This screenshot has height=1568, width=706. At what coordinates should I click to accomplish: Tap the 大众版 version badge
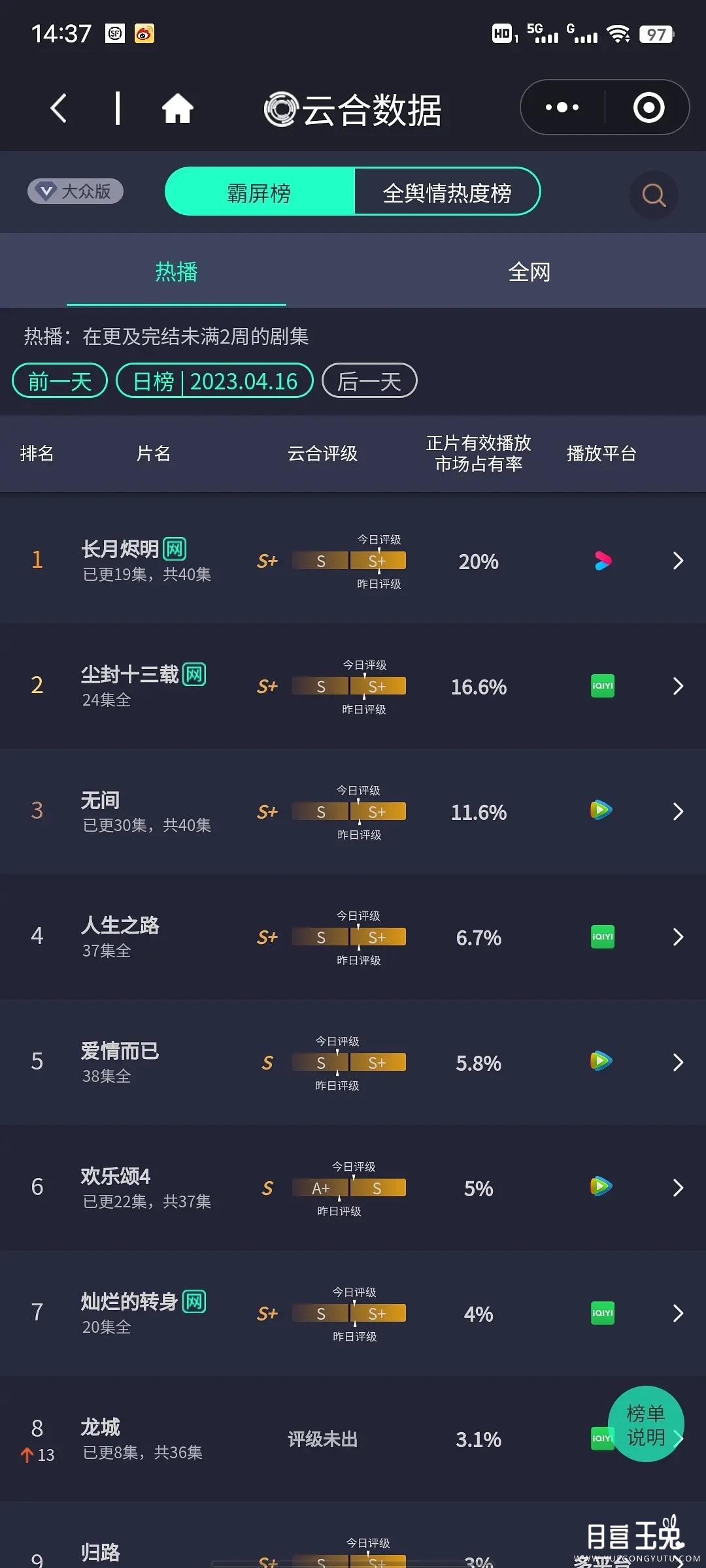(75, 191)
